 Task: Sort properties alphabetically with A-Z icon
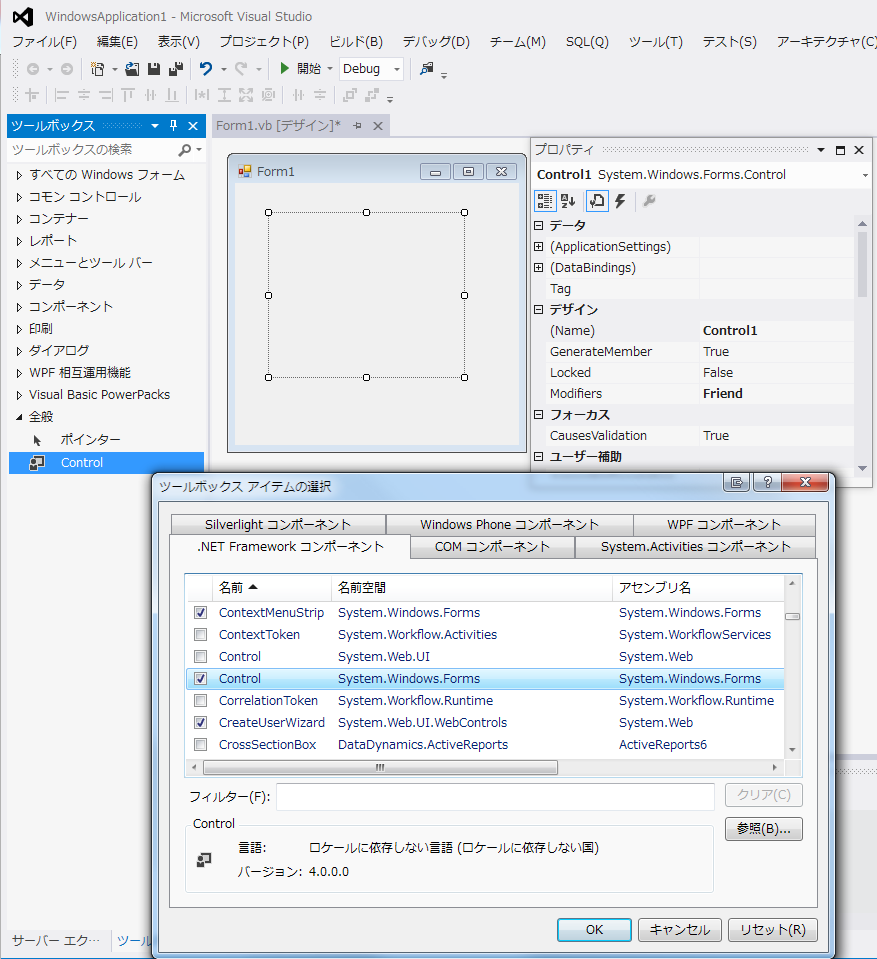point(568,201)
